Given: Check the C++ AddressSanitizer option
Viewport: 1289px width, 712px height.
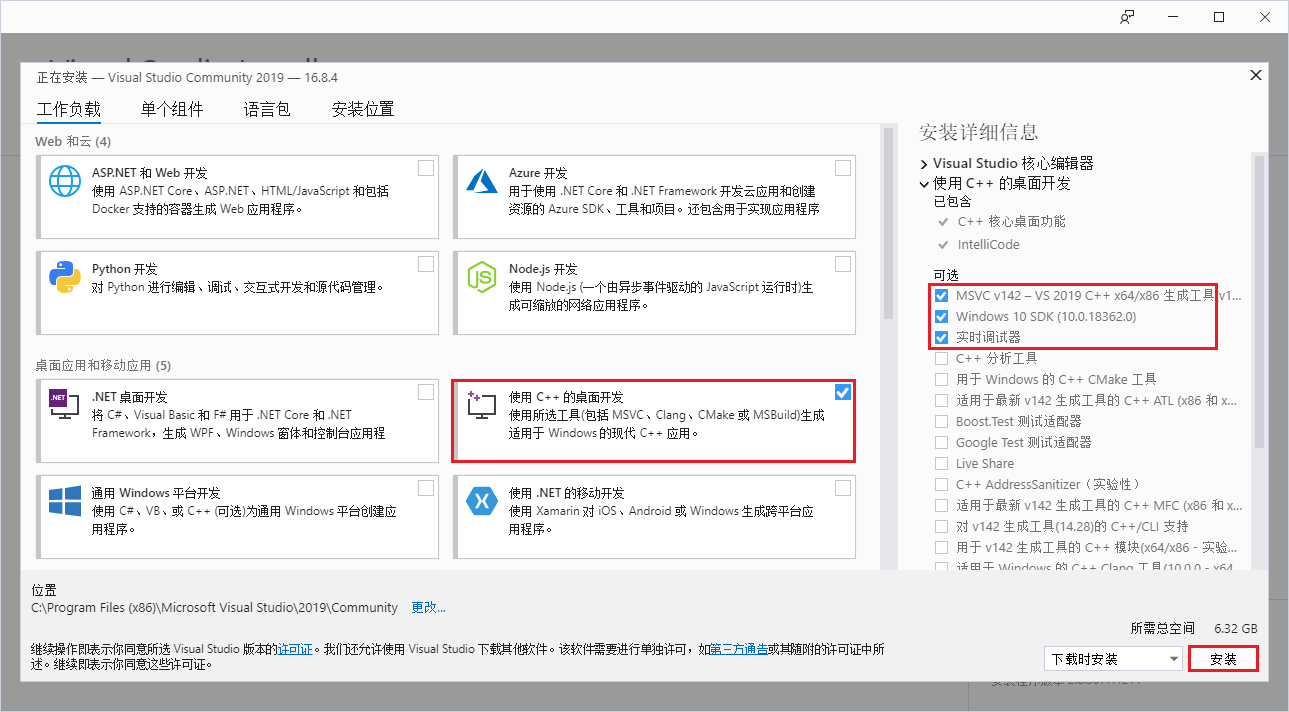Looking at the screenshot, I should click(x=941, y=484).
